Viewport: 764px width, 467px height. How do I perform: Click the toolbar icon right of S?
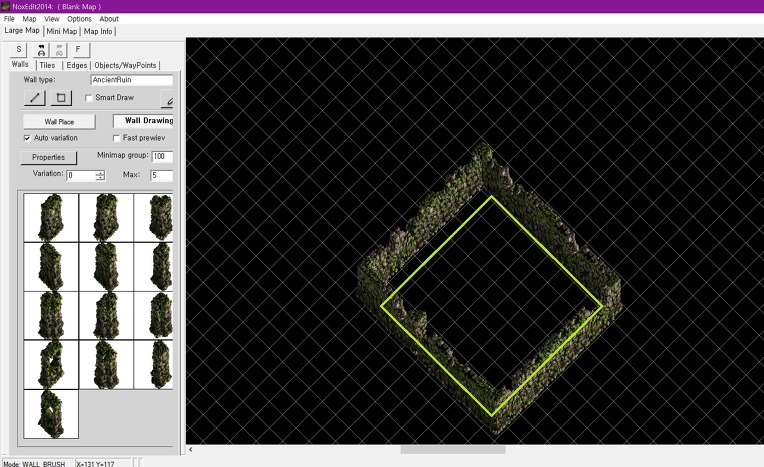pos(41,49)
